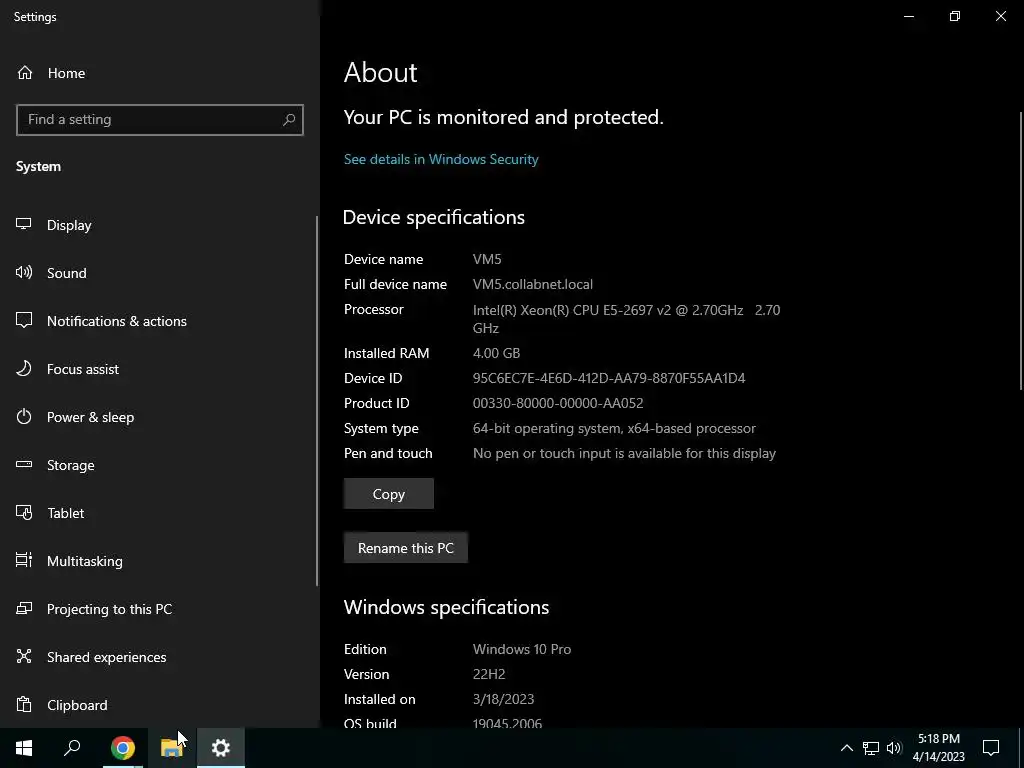Click the Sound speaker icon in sidebar
Viewport: 1024px width, 768px height.
pos(24,272)
